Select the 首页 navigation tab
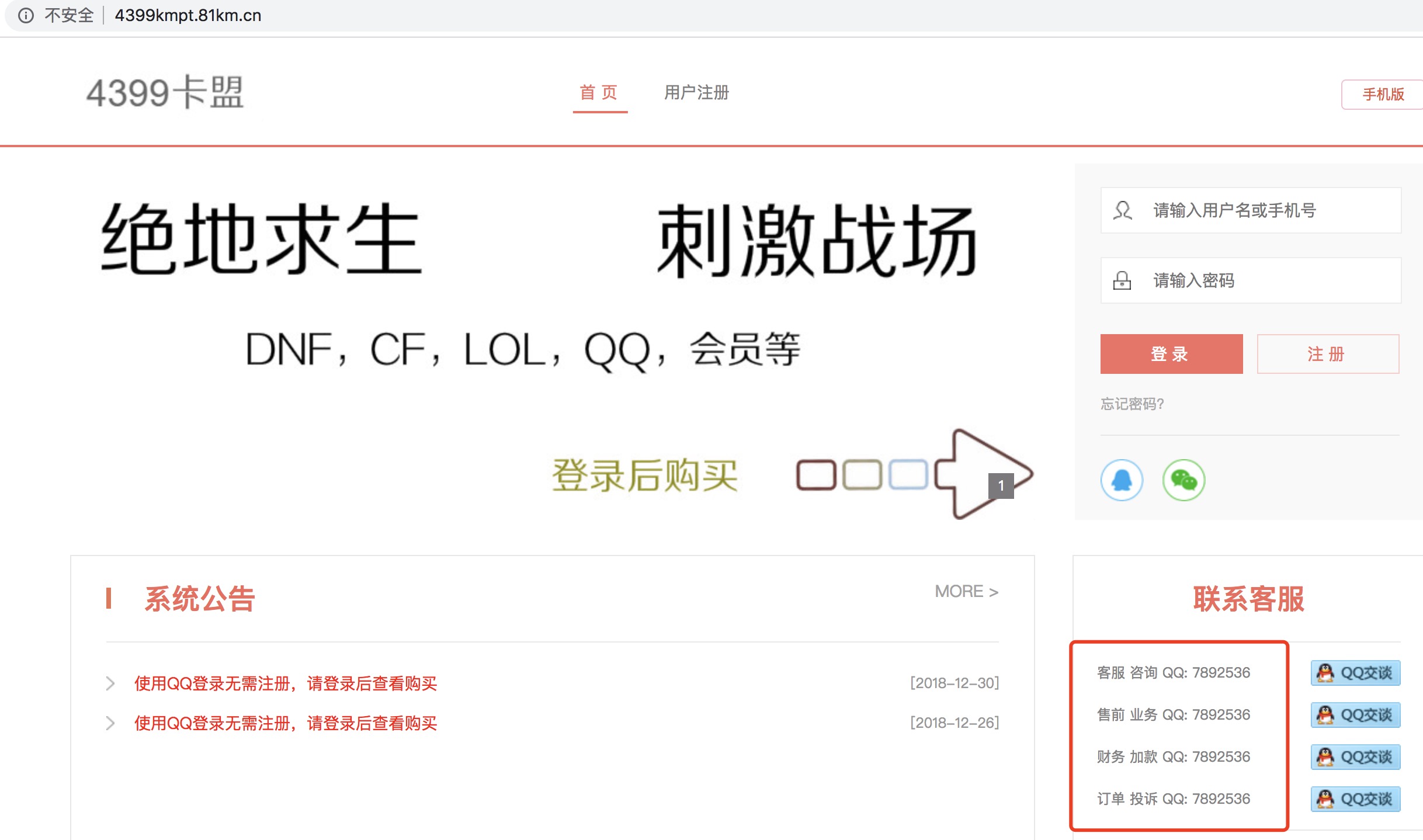 tap(599, 92)
